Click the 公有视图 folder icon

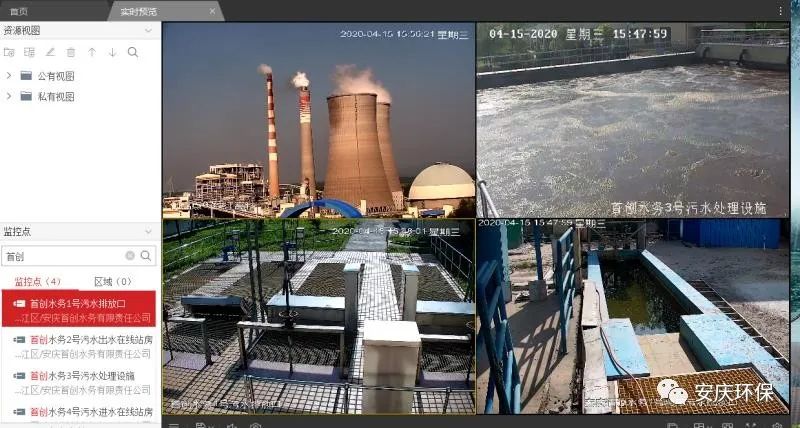click(26, 76)
